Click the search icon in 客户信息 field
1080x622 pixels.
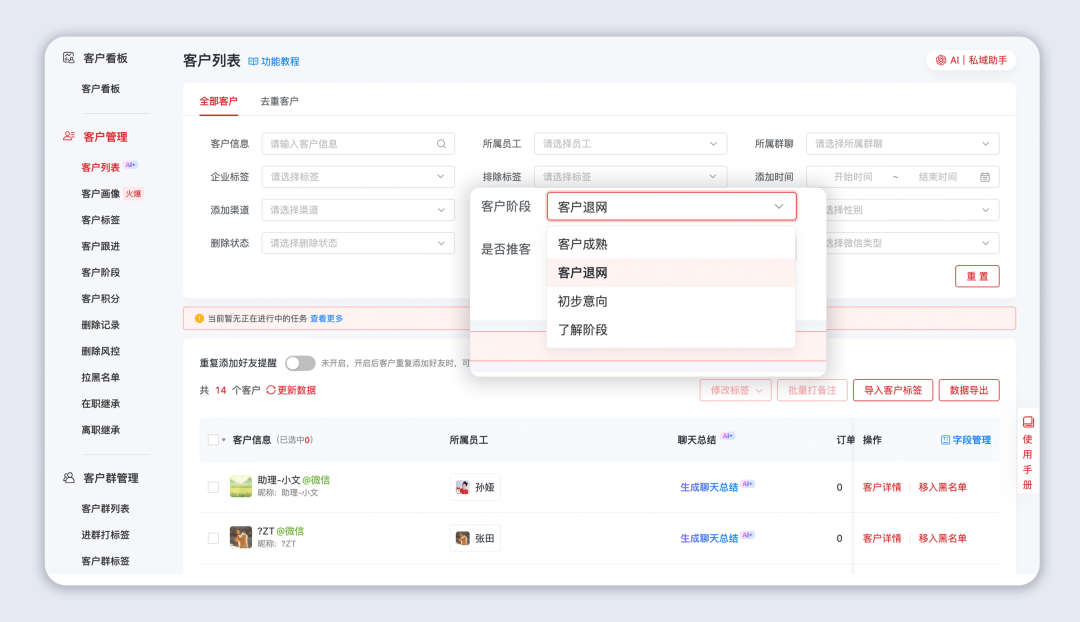point(441,144)
